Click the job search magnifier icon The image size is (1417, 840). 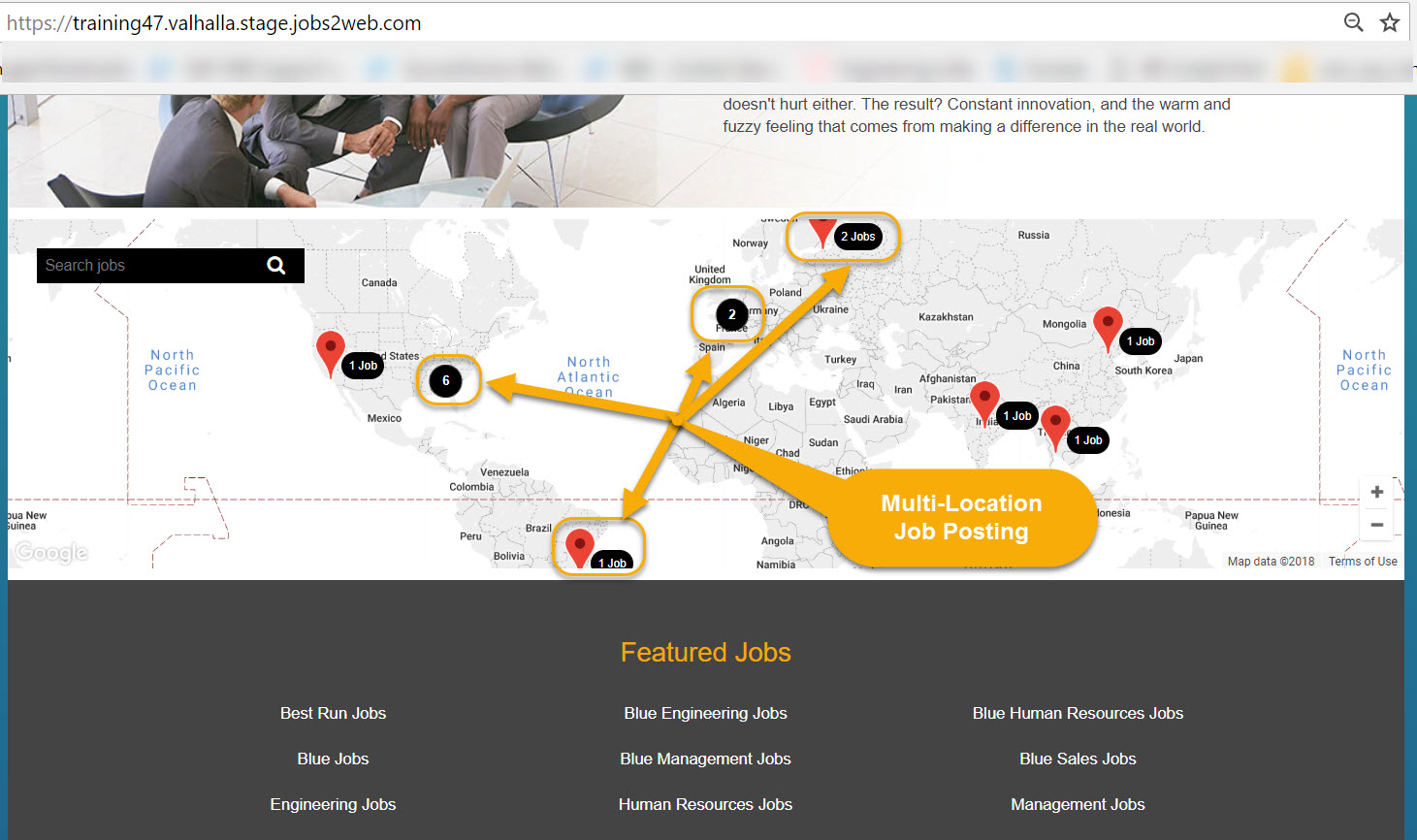276,266
